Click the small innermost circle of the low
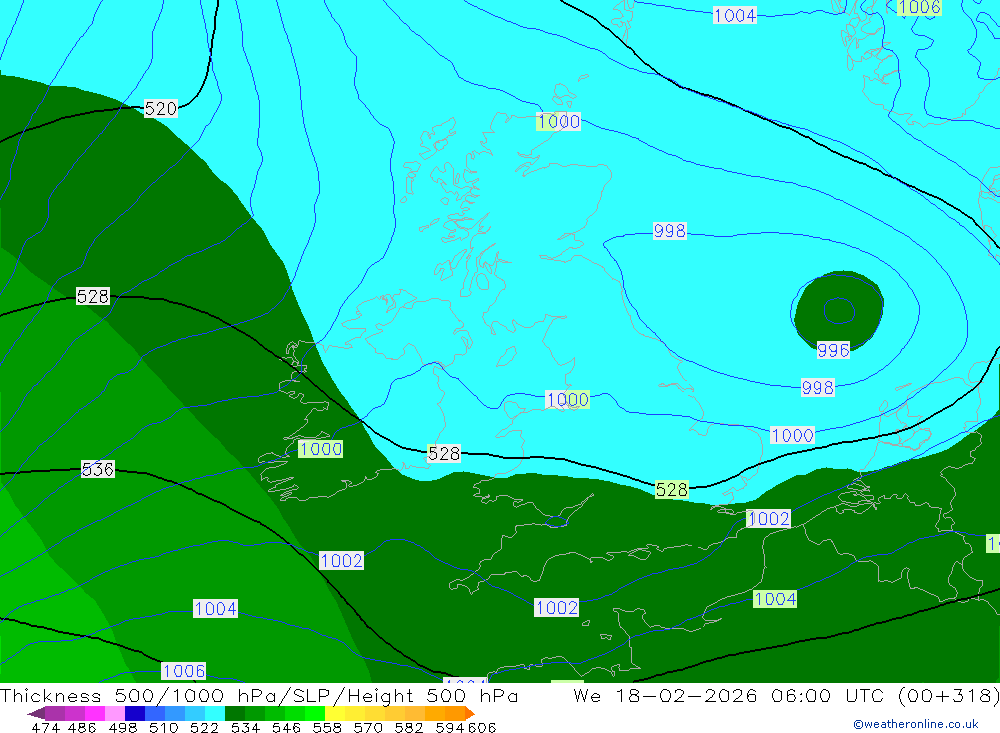The height and width of the screenshot is (733, 1000). pyautogui.click(x=839, y=311)
